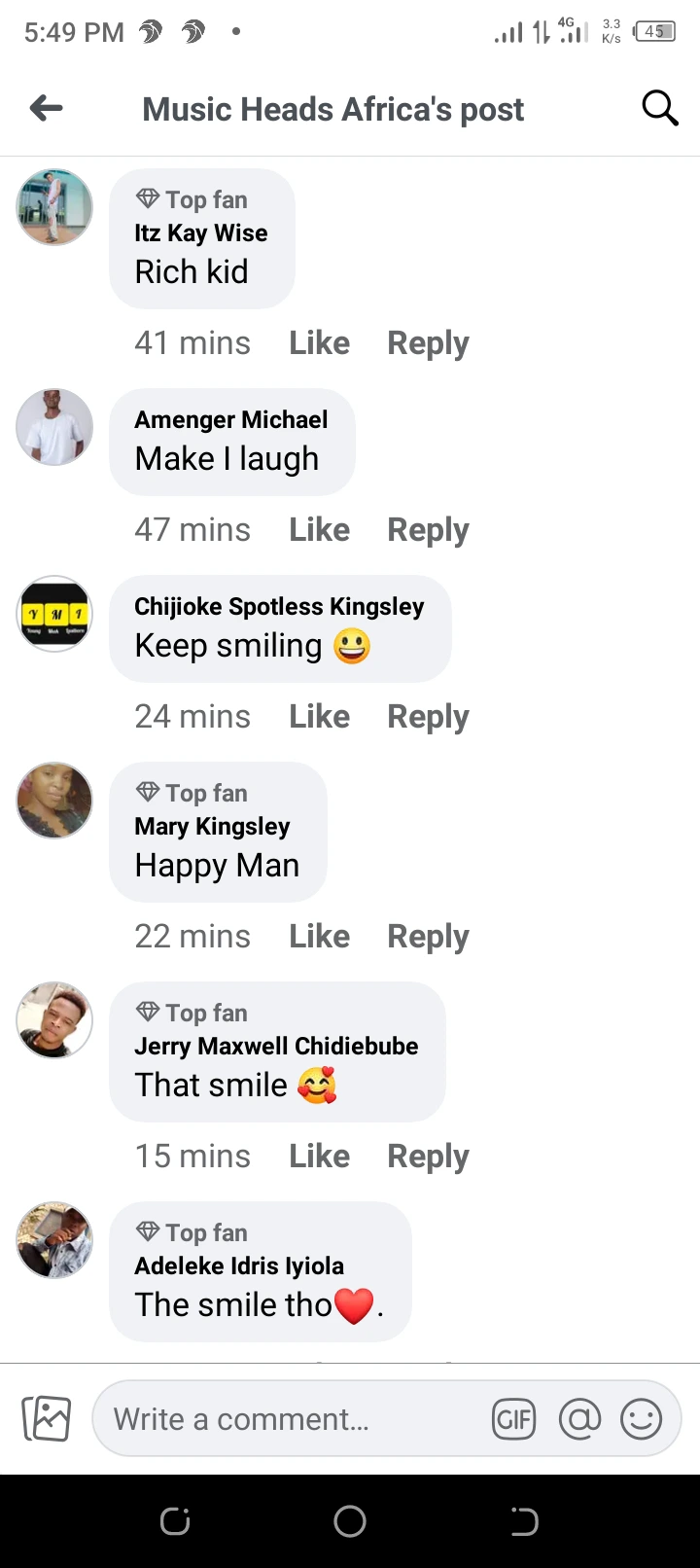Open Adeleke Idris Iyiola's name link

coord(239,1265)
